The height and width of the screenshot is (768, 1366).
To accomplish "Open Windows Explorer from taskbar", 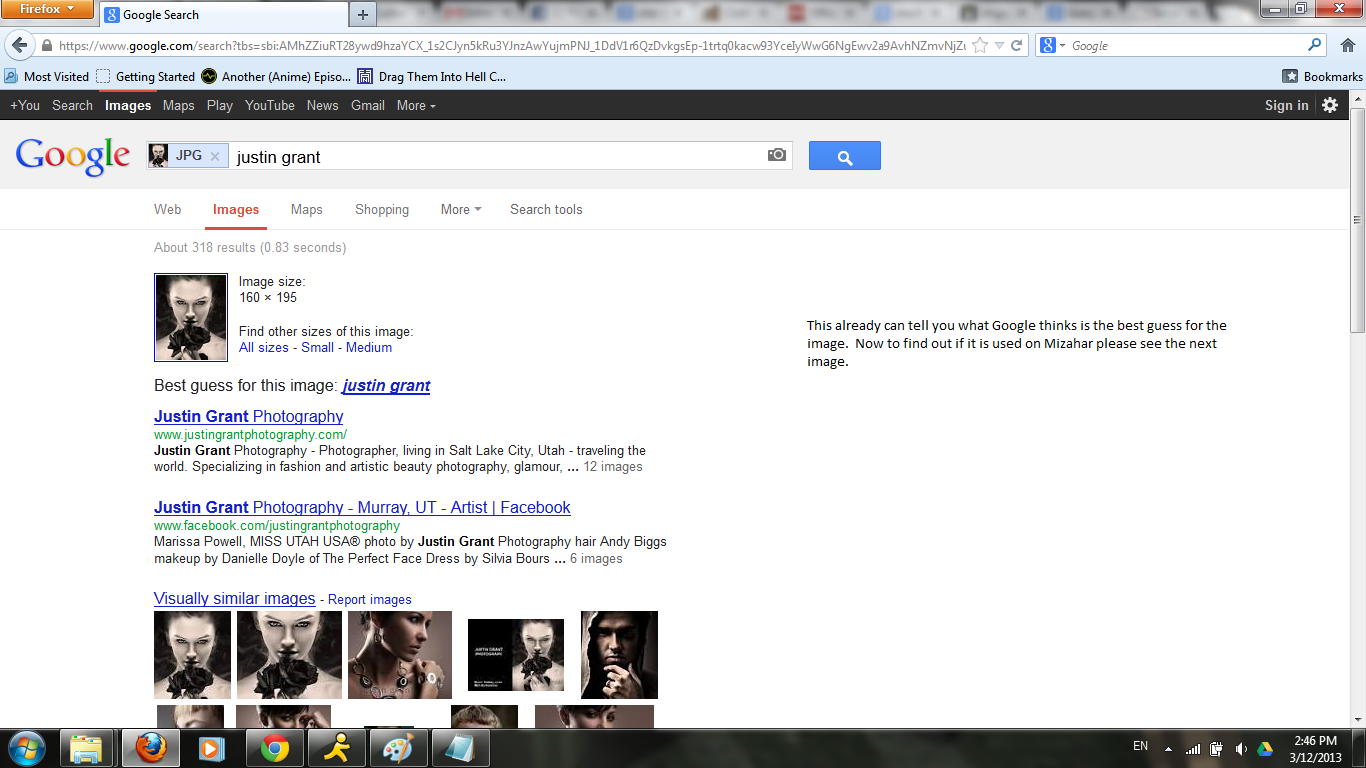I will pyautogui.click(x=87, y=748).
